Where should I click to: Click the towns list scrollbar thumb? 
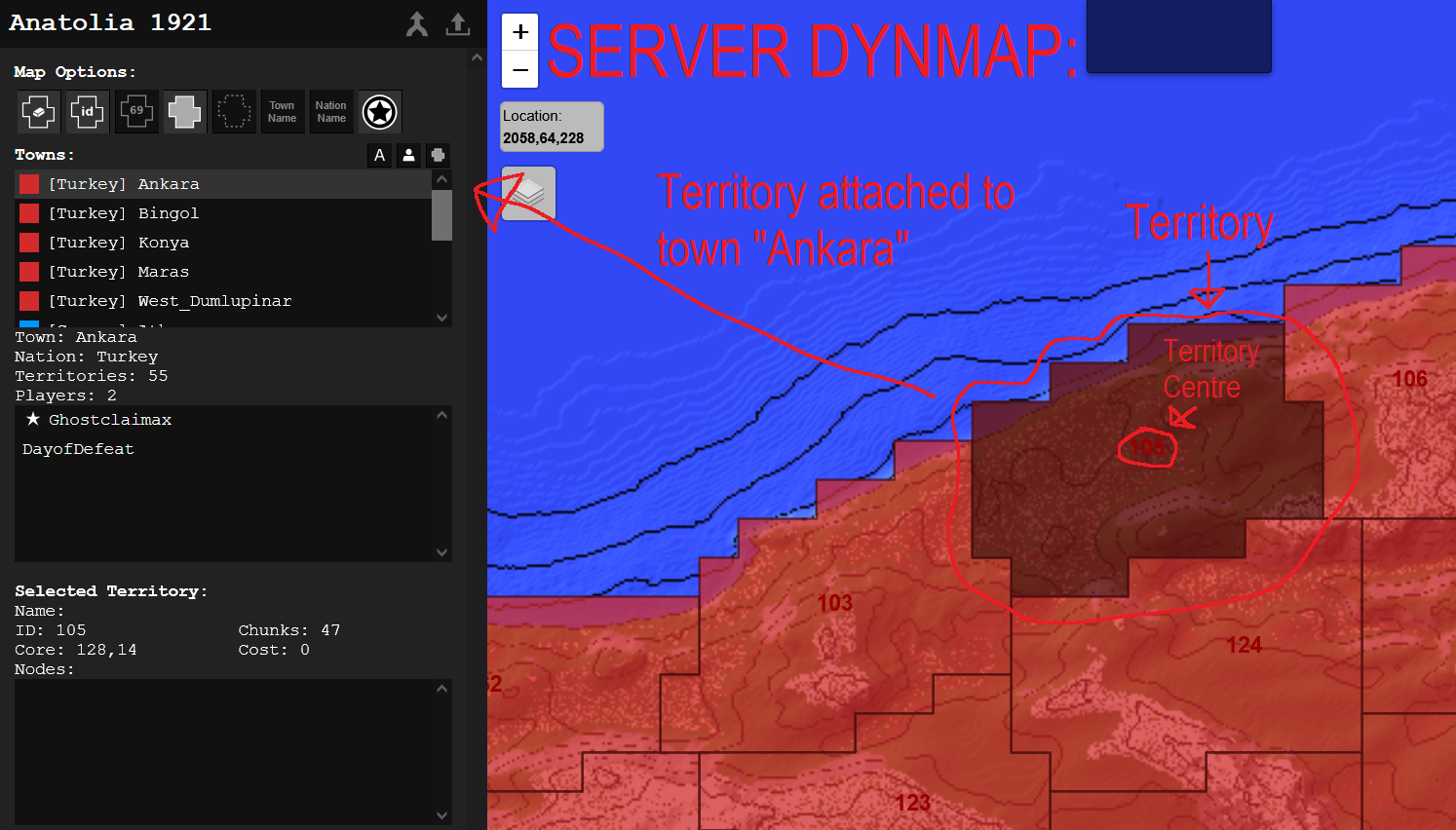[x=442, y=214]
